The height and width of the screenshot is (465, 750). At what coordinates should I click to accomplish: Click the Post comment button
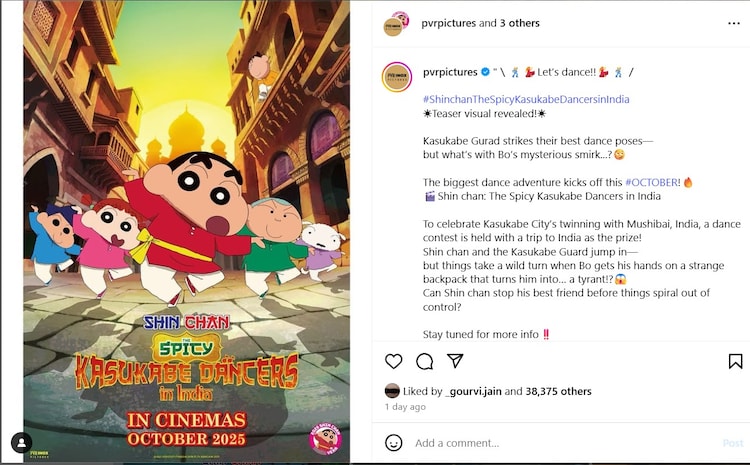(x=733, y=443)
